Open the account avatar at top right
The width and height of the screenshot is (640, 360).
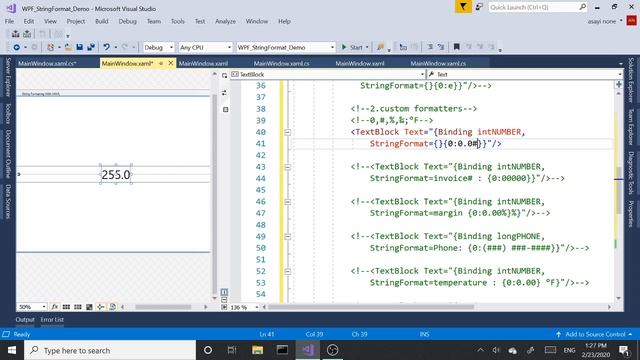tap(631, 20)
